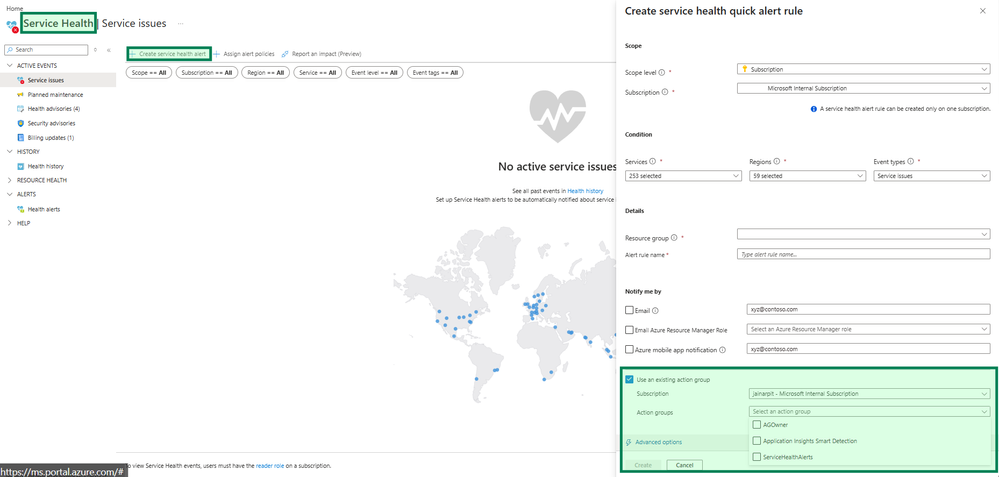
Task: Collapse the ACTIVE EVENTS section
Action: pyautogui.click(x=9, y=66)
